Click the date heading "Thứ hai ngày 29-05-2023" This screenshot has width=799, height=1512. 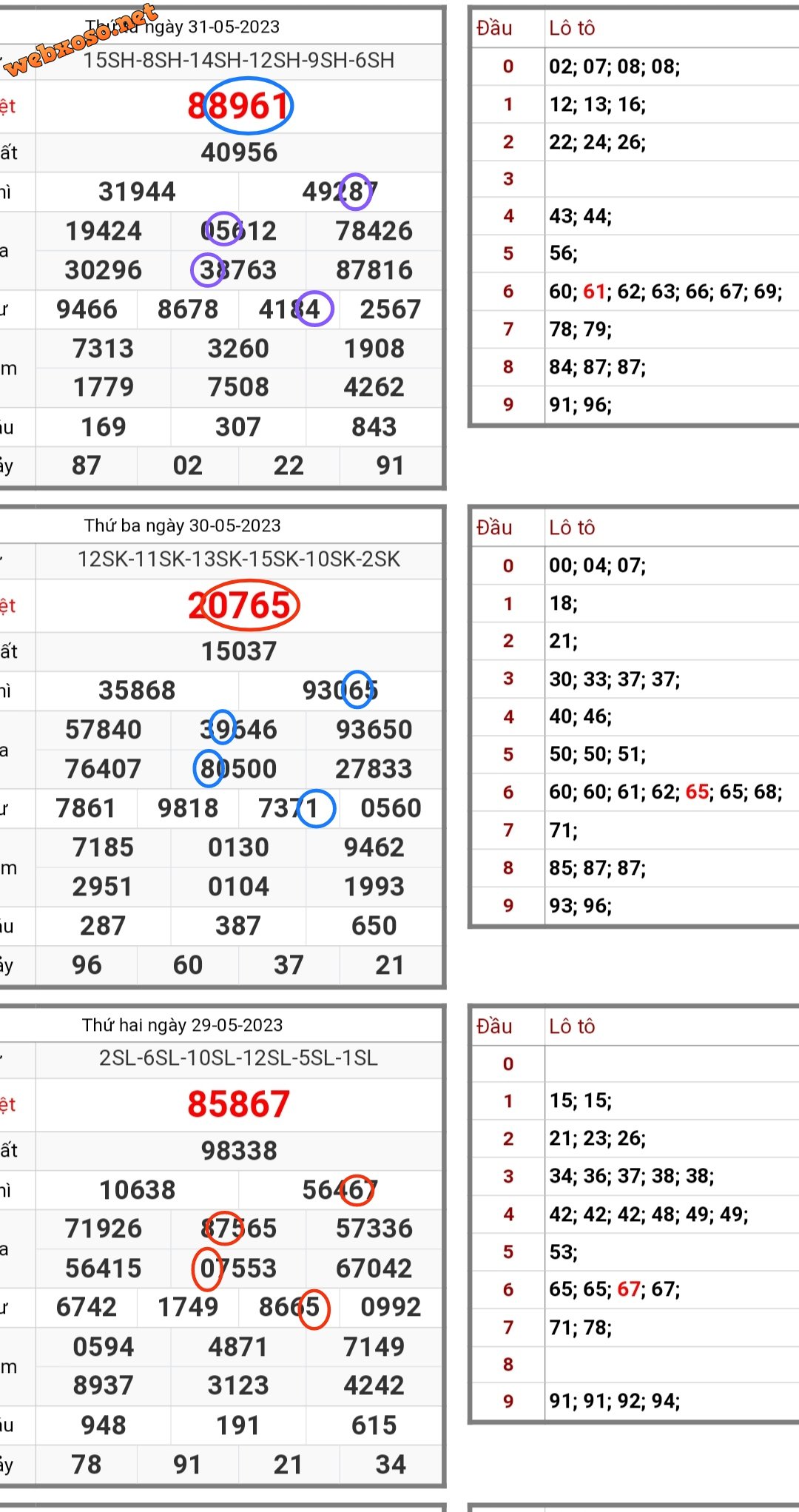click(x=182, y=1025)
